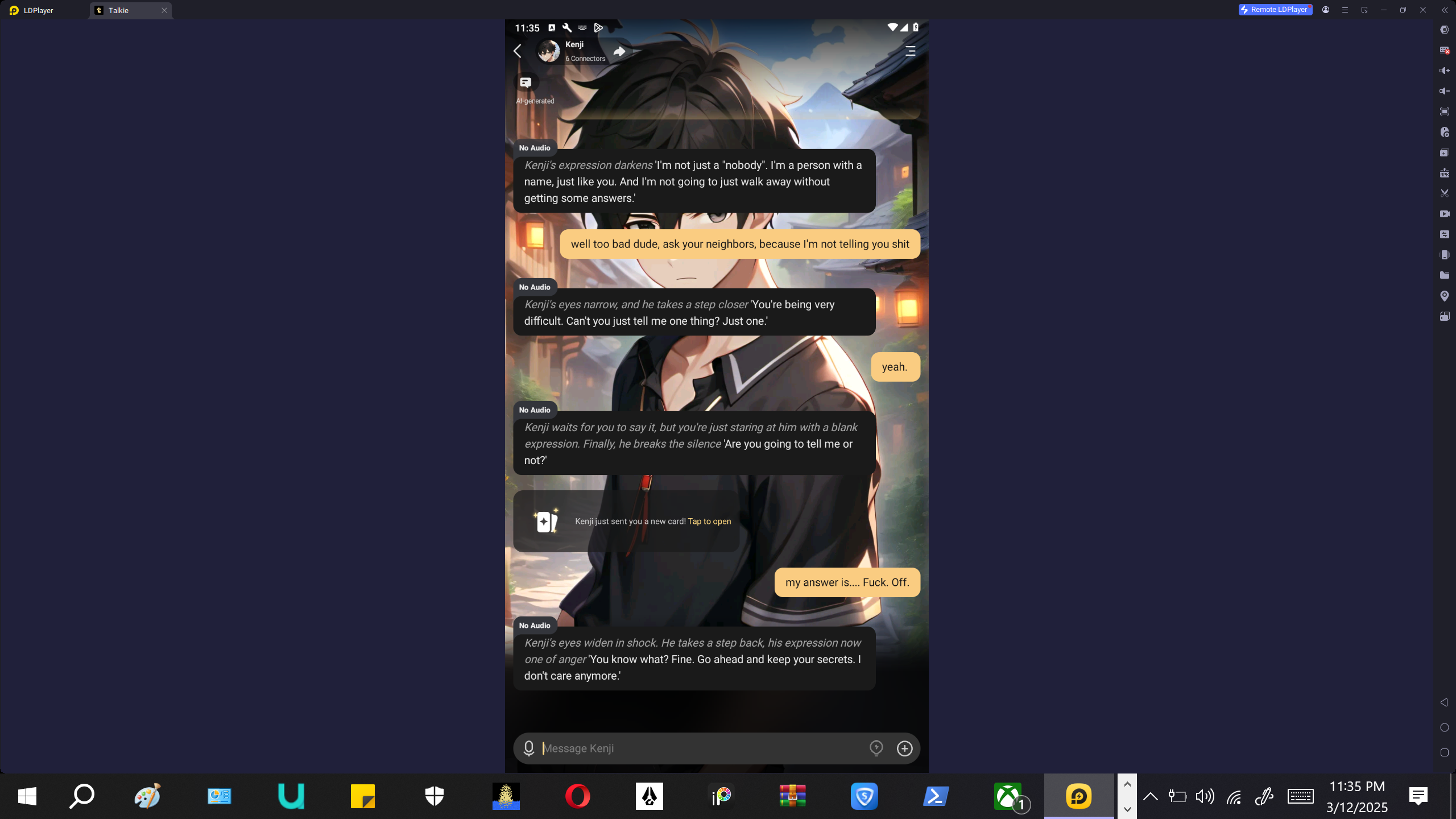Click the 'yeah.' message bubble
Viewport: 1456px width, 819px height.
click(x=895, y=367)
